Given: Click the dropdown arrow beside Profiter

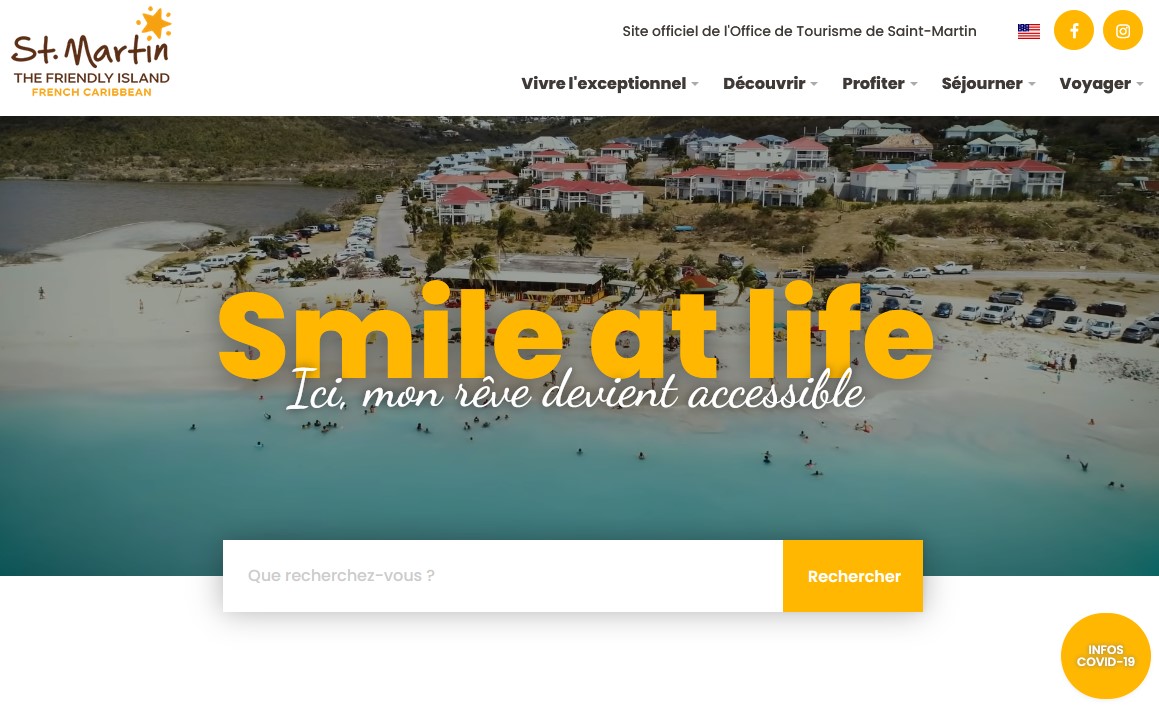Looking at the screenshot, I should pyautogui.click(x=914, y=84).
